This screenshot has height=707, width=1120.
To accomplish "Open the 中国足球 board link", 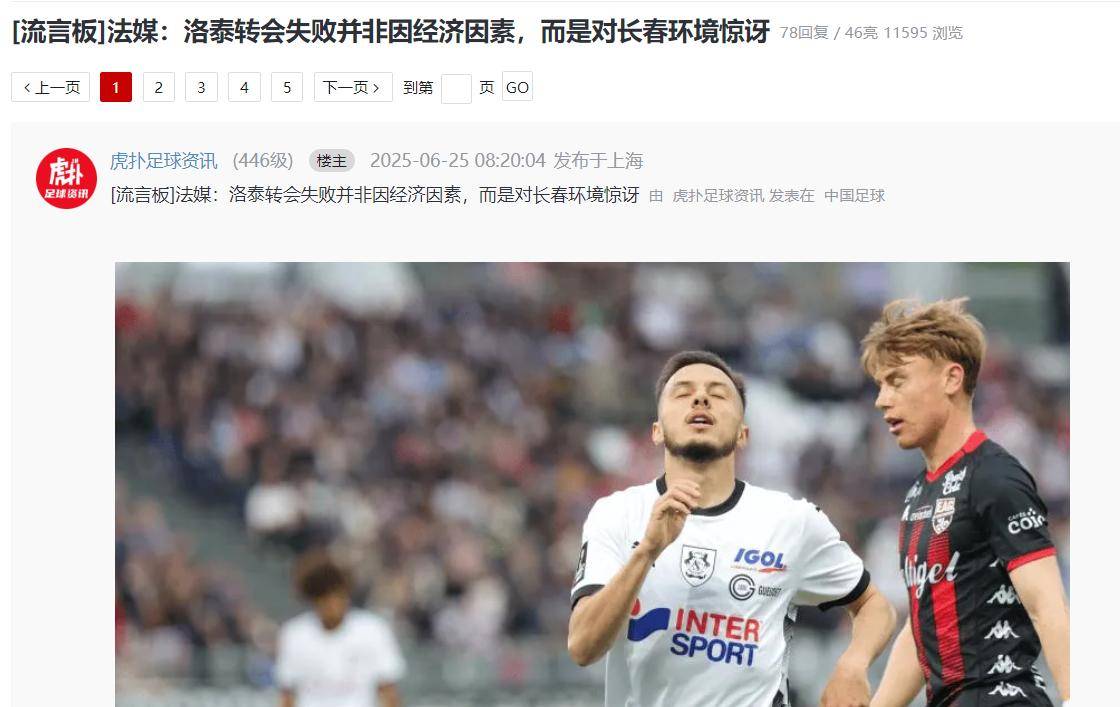I will 854,196.
